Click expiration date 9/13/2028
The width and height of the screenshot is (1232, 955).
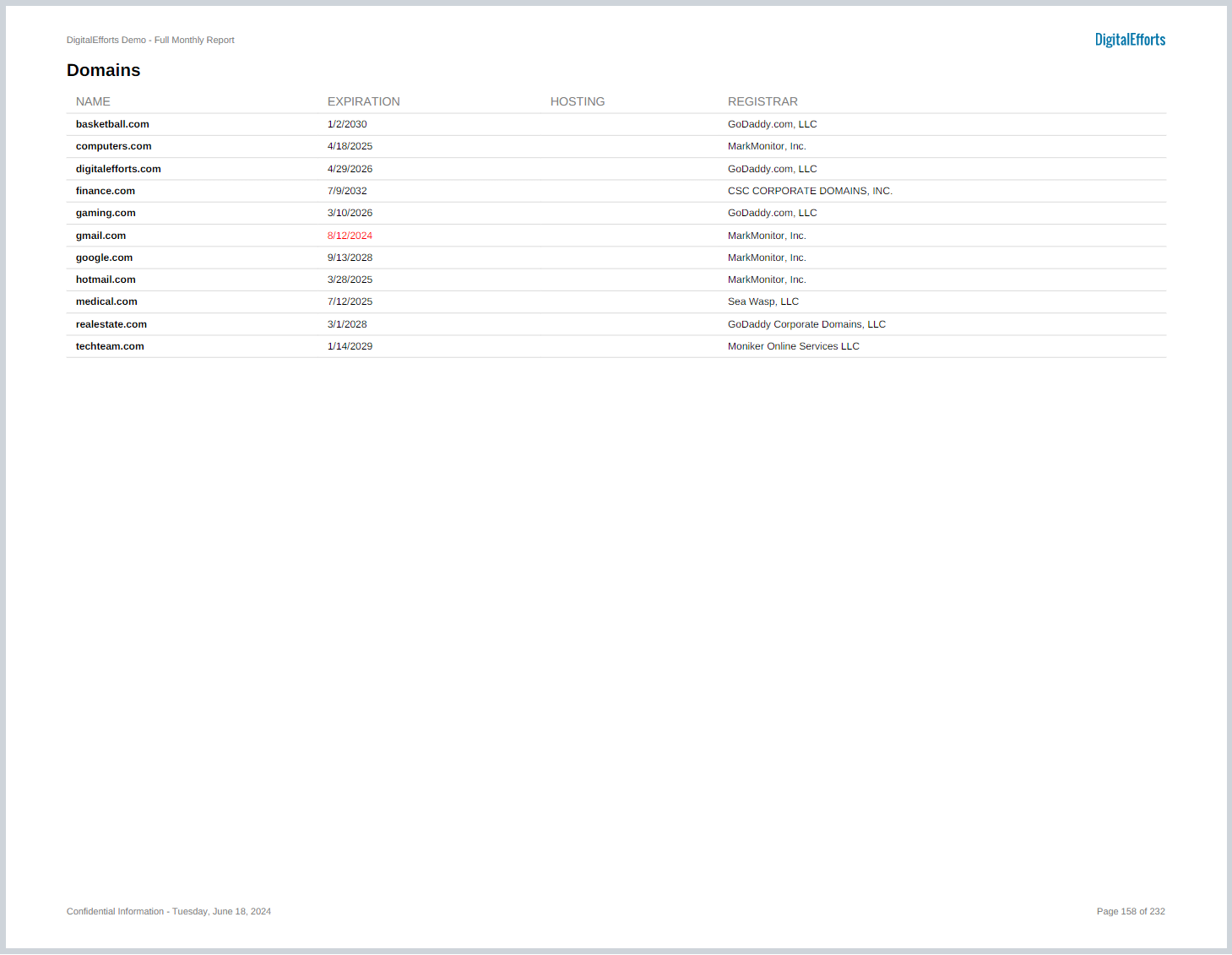(x=350, y=258)
